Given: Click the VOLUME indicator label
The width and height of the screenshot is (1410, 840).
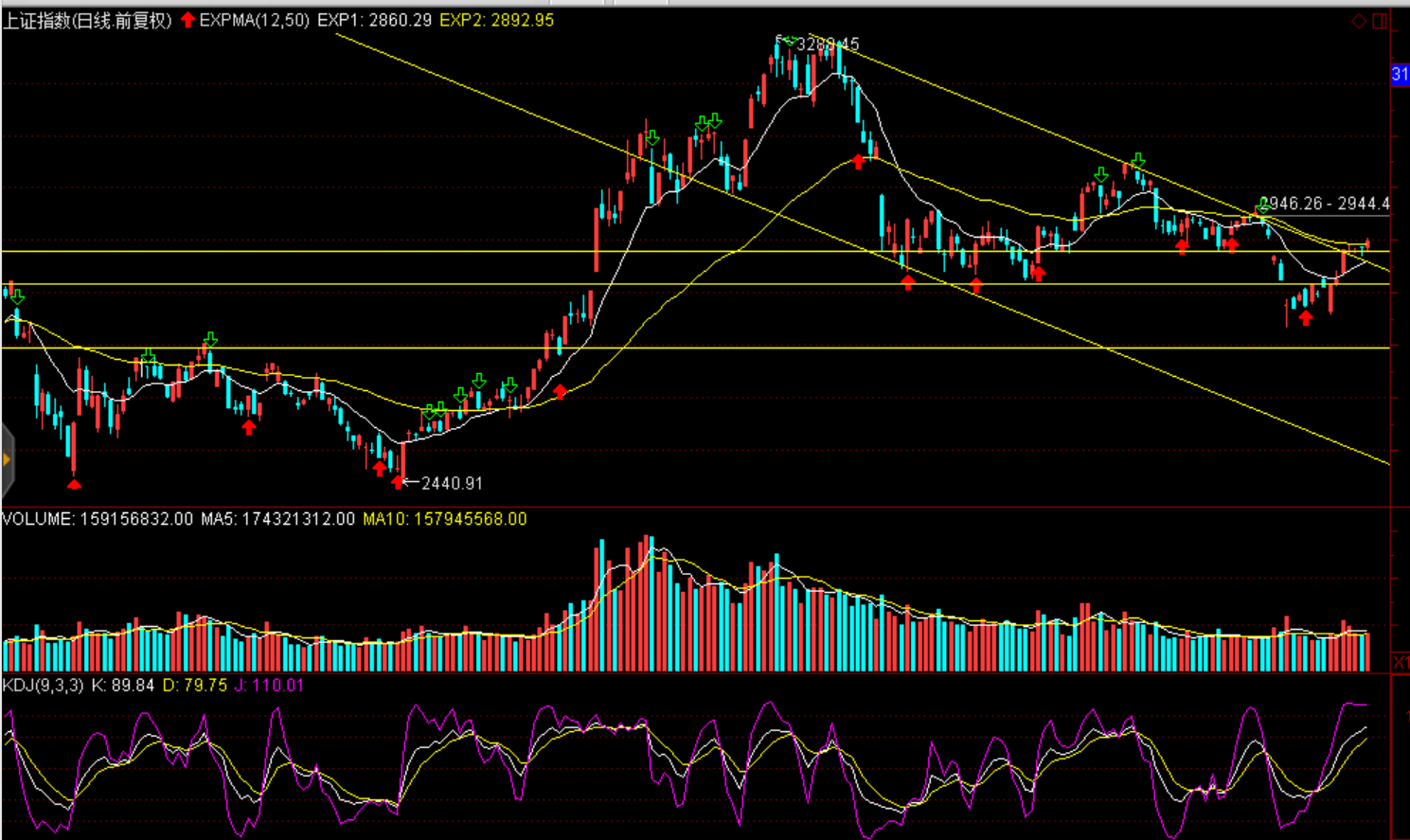Looking at the screenshot, I should pyautogui.click(x=37, y=519).
